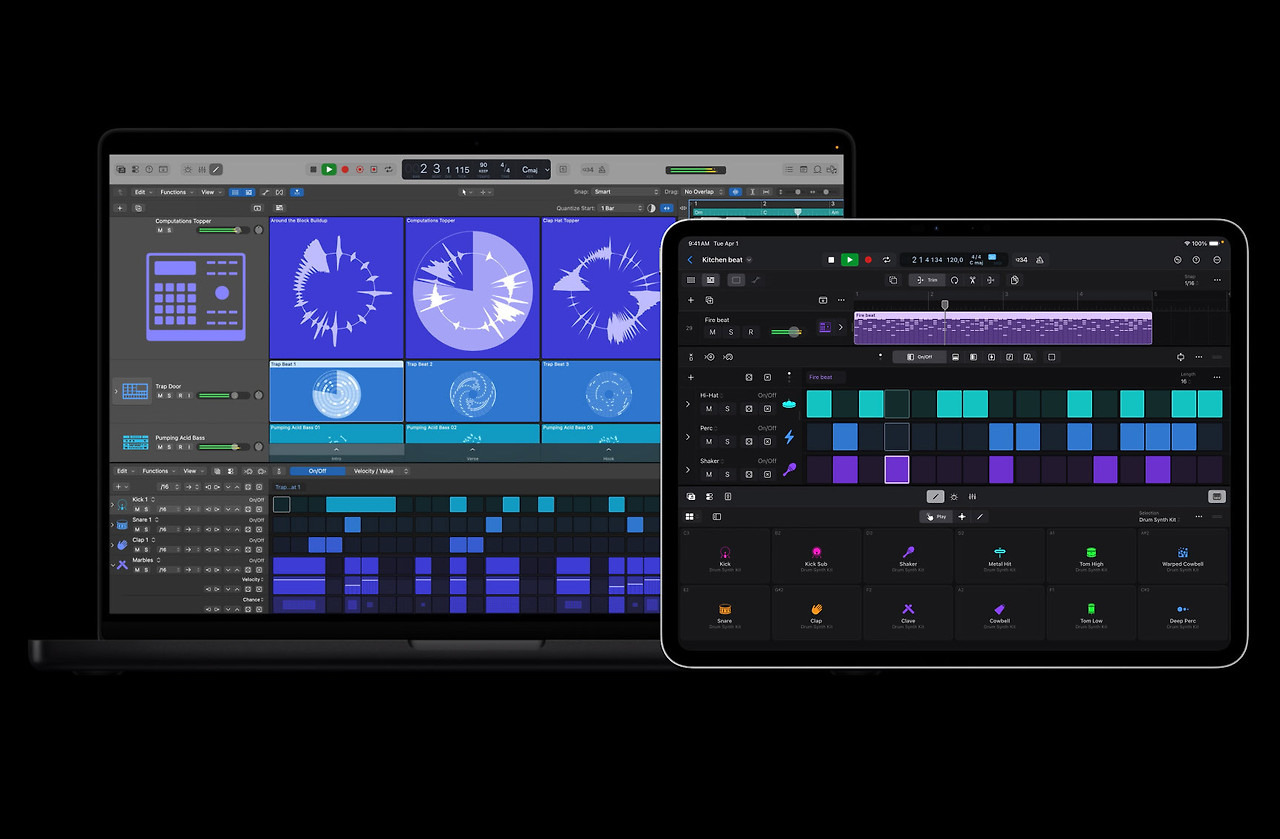Viewport: 1280px width, 839px height.
Task: Open the MacBook Smart Controls dial button
Action: pos(187,170)
